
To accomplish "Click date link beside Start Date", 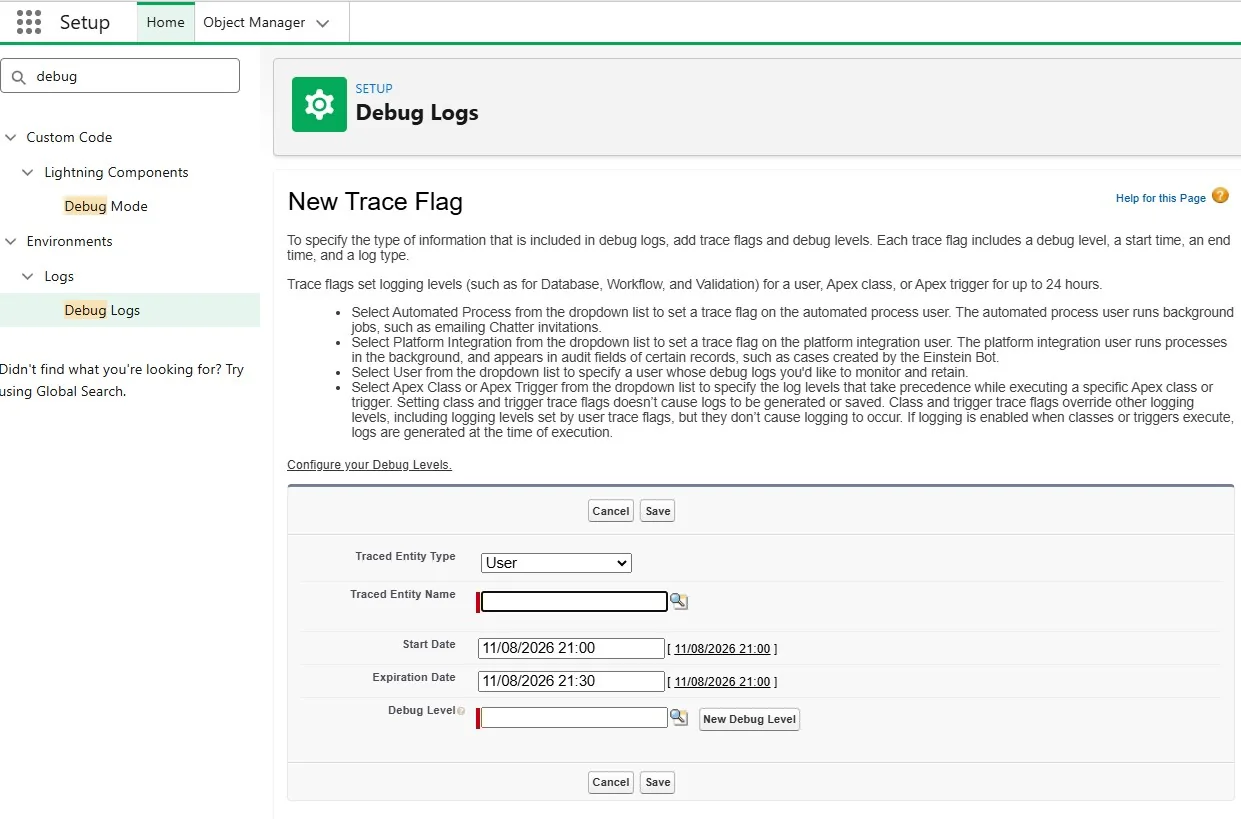I will (x=722, y=649).
